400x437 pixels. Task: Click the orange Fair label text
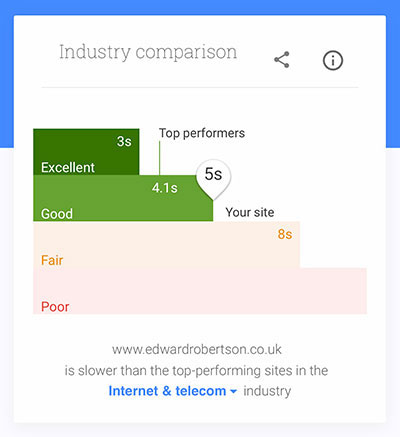coord(52,260)
